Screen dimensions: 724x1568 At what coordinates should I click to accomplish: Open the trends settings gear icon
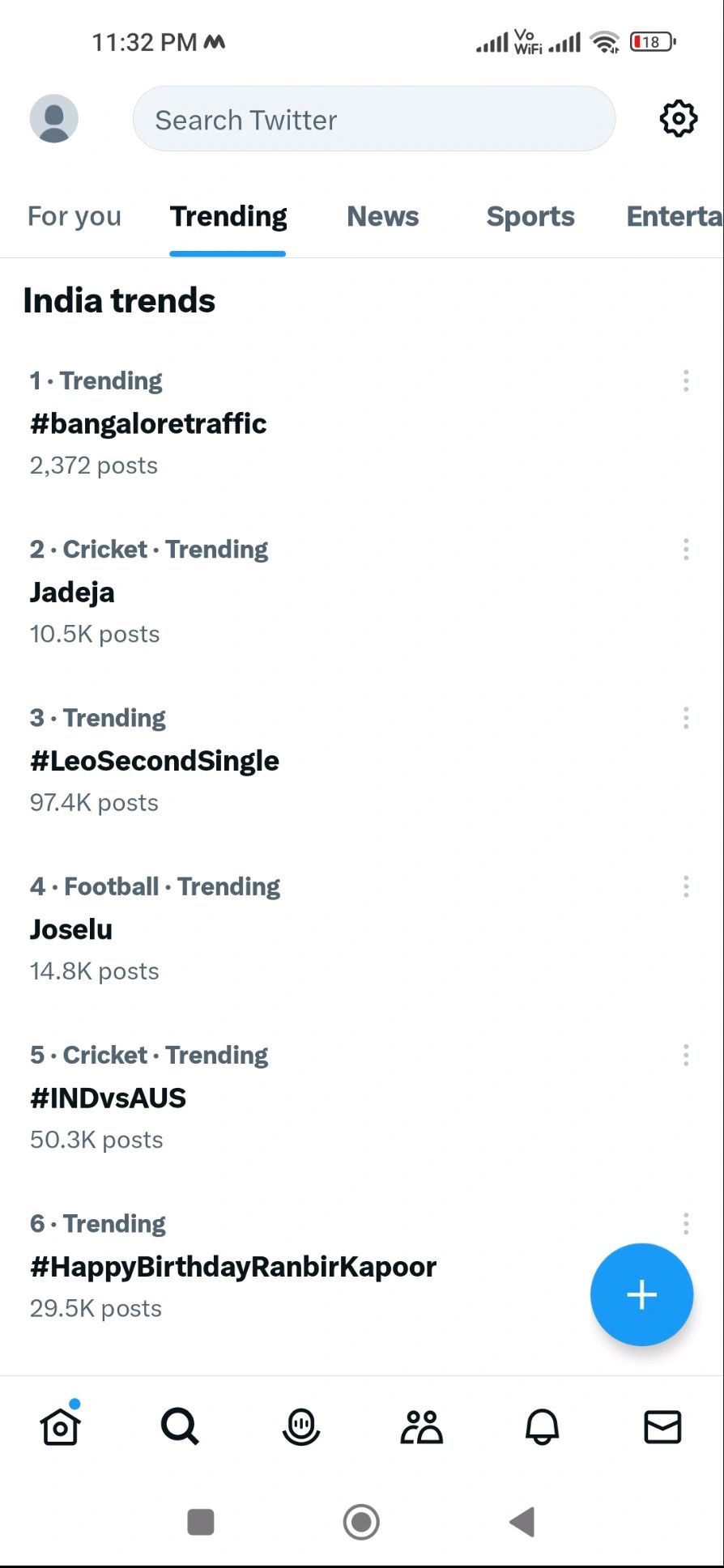coord(679,119)
